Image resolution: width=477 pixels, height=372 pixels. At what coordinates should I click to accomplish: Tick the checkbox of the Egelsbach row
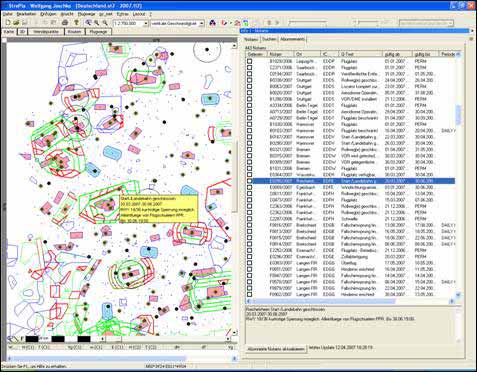pyautogui.click(x=250, y=187)
